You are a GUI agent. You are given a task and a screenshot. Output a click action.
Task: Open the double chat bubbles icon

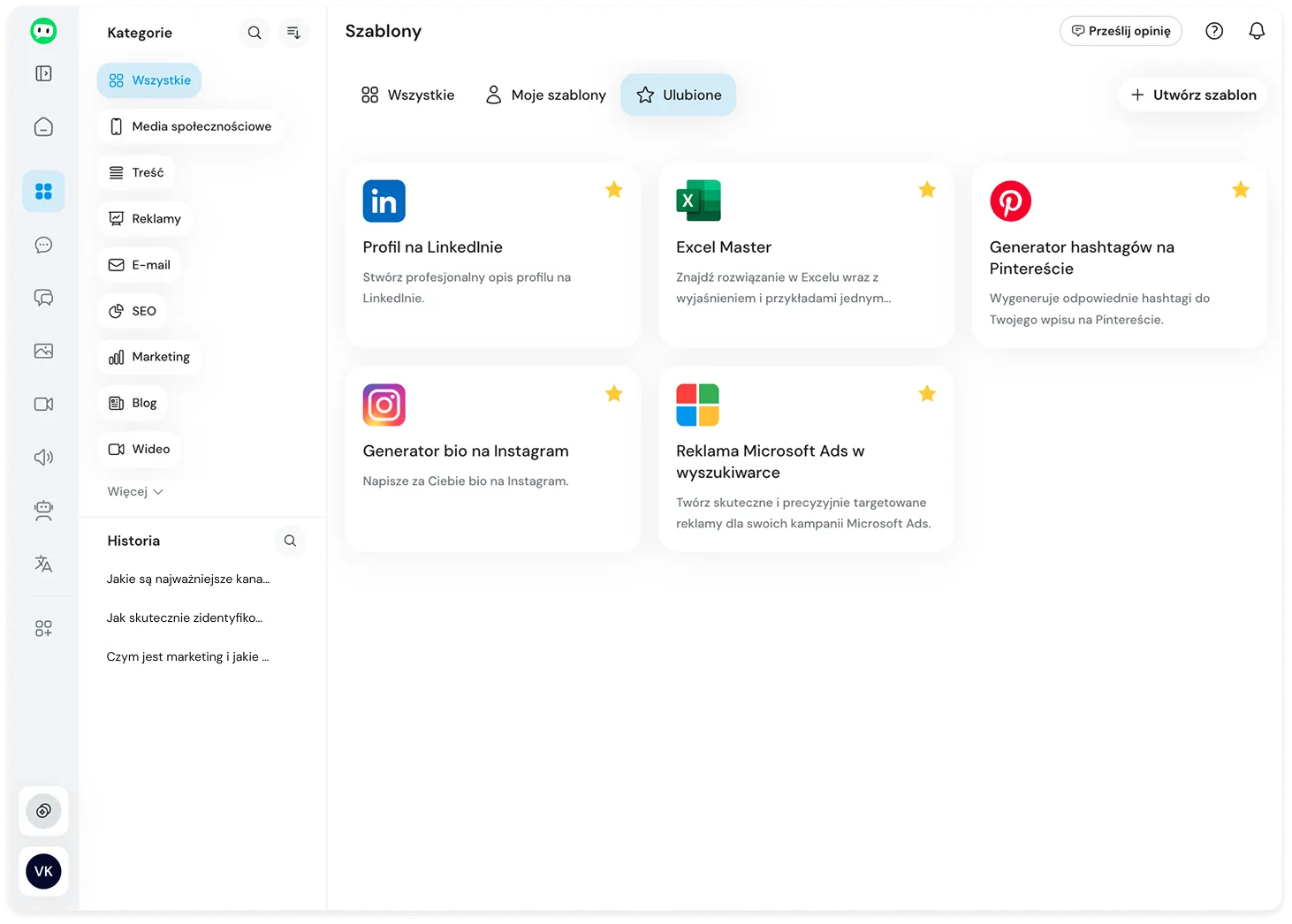43,298
